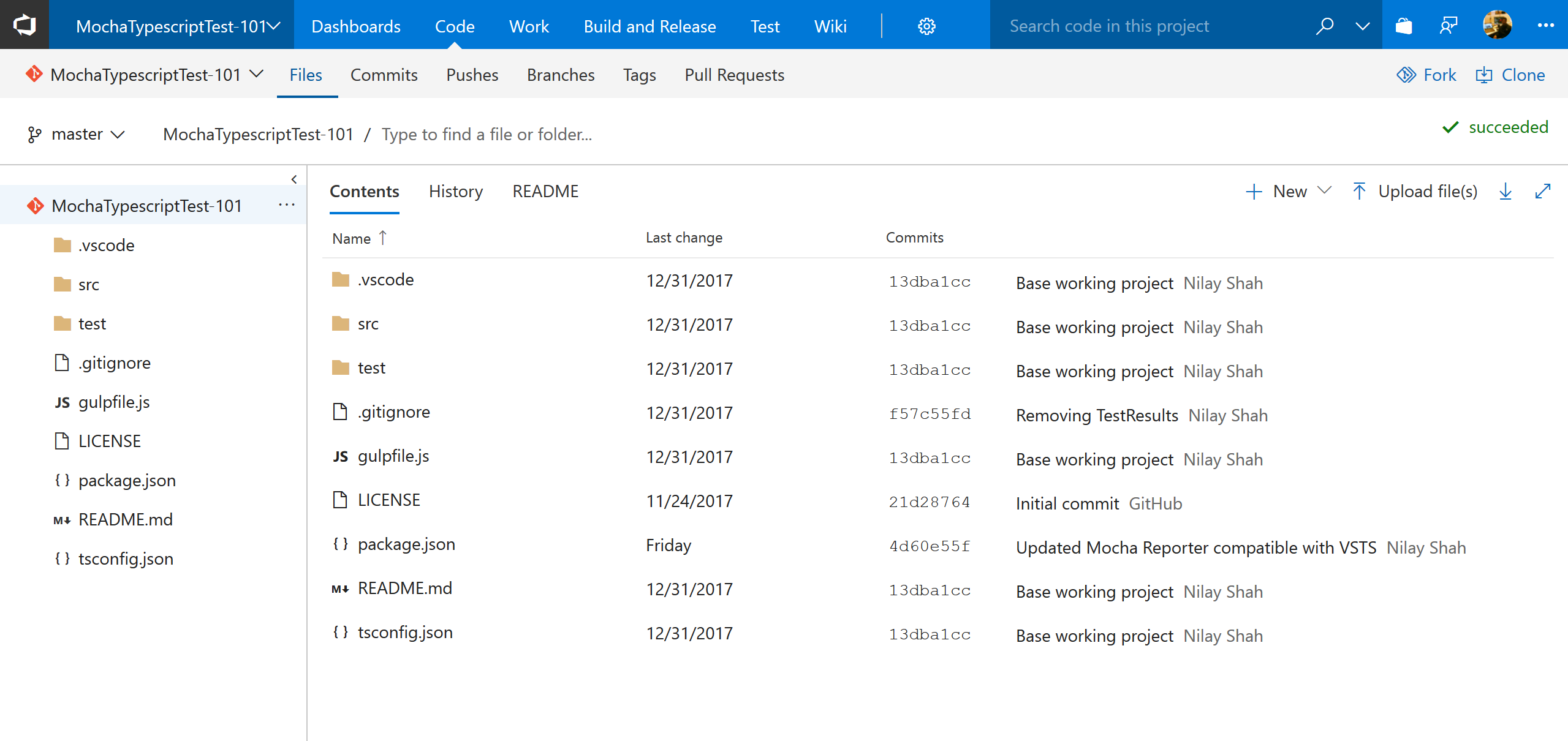Open the Test hub
Screen dimensions: 1568x741
pos(765,26)
